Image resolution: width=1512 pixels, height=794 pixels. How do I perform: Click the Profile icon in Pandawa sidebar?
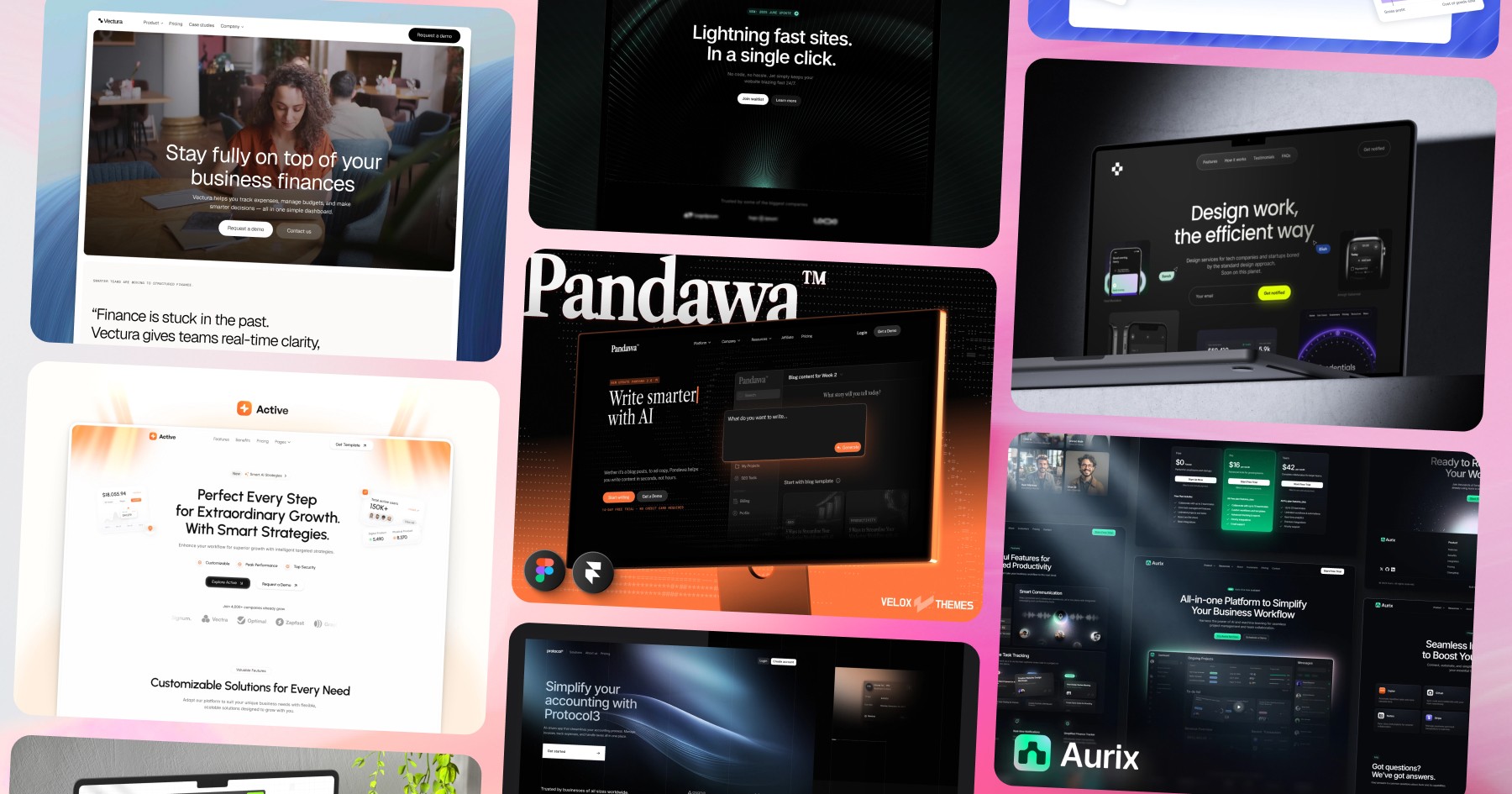tap(736, 513)
